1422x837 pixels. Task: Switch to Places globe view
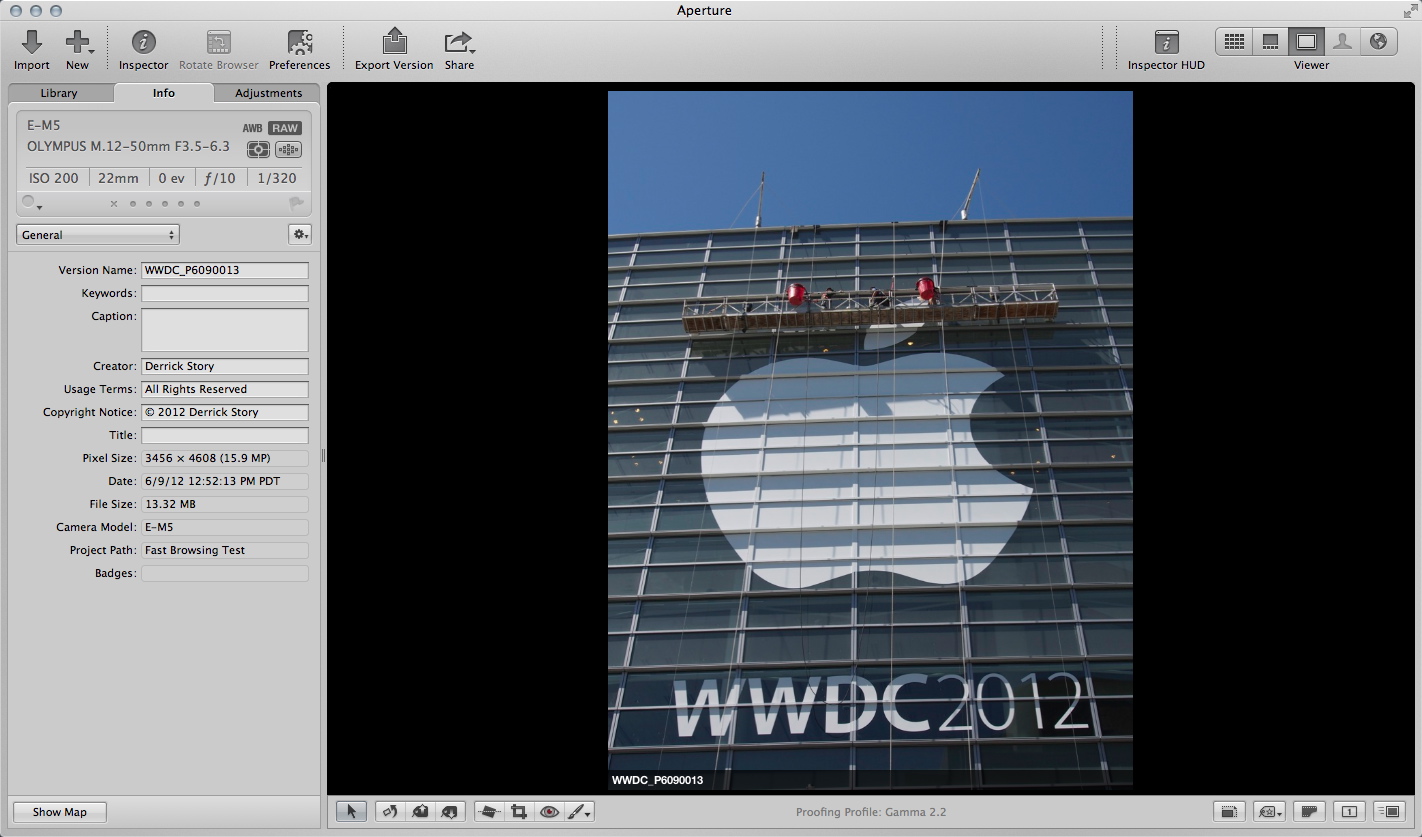[x=1378, y=41]
